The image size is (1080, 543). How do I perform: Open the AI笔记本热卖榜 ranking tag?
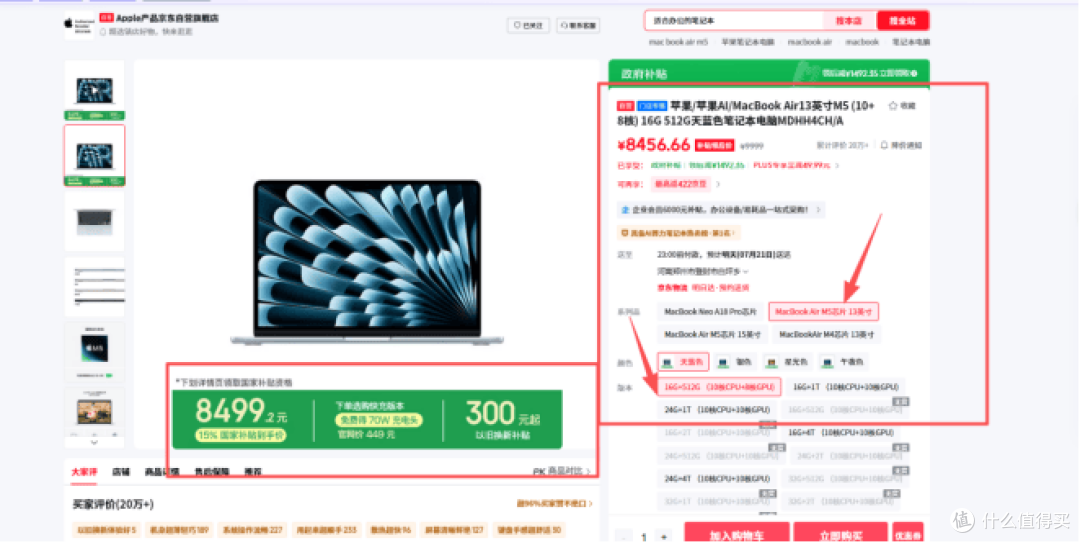pyautogui.click(x=678, y=233)
